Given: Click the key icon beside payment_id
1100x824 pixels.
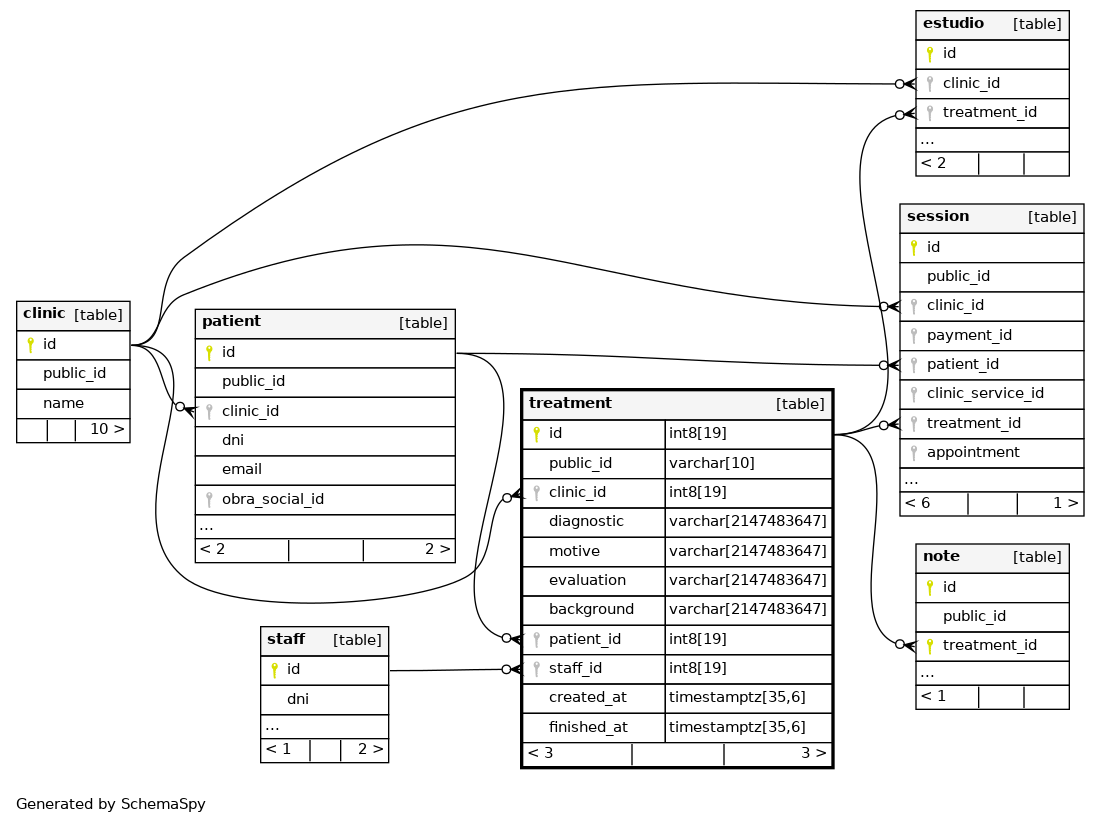Looking at the screenshot, I should click(913, 336).
